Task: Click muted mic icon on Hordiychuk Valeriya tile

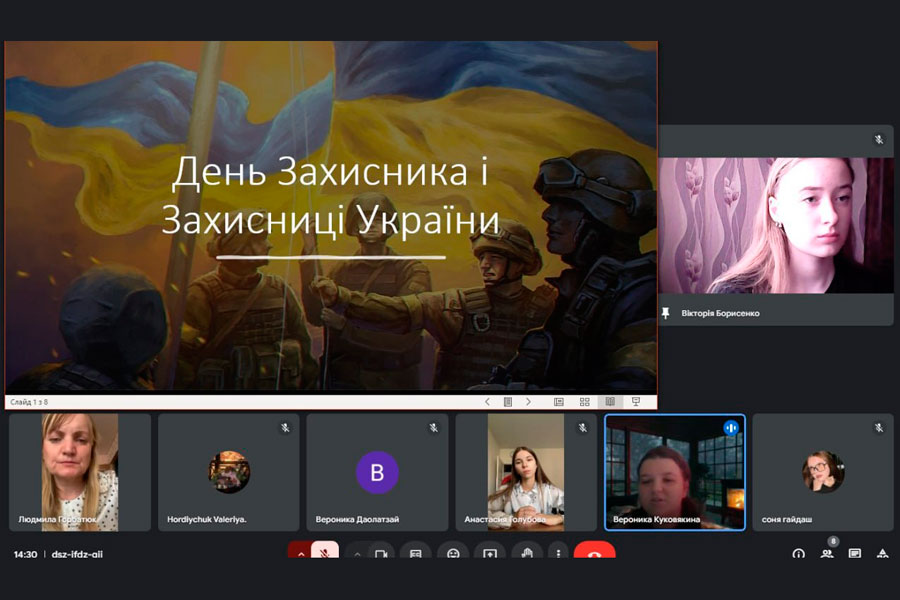Action: [285, 428]
